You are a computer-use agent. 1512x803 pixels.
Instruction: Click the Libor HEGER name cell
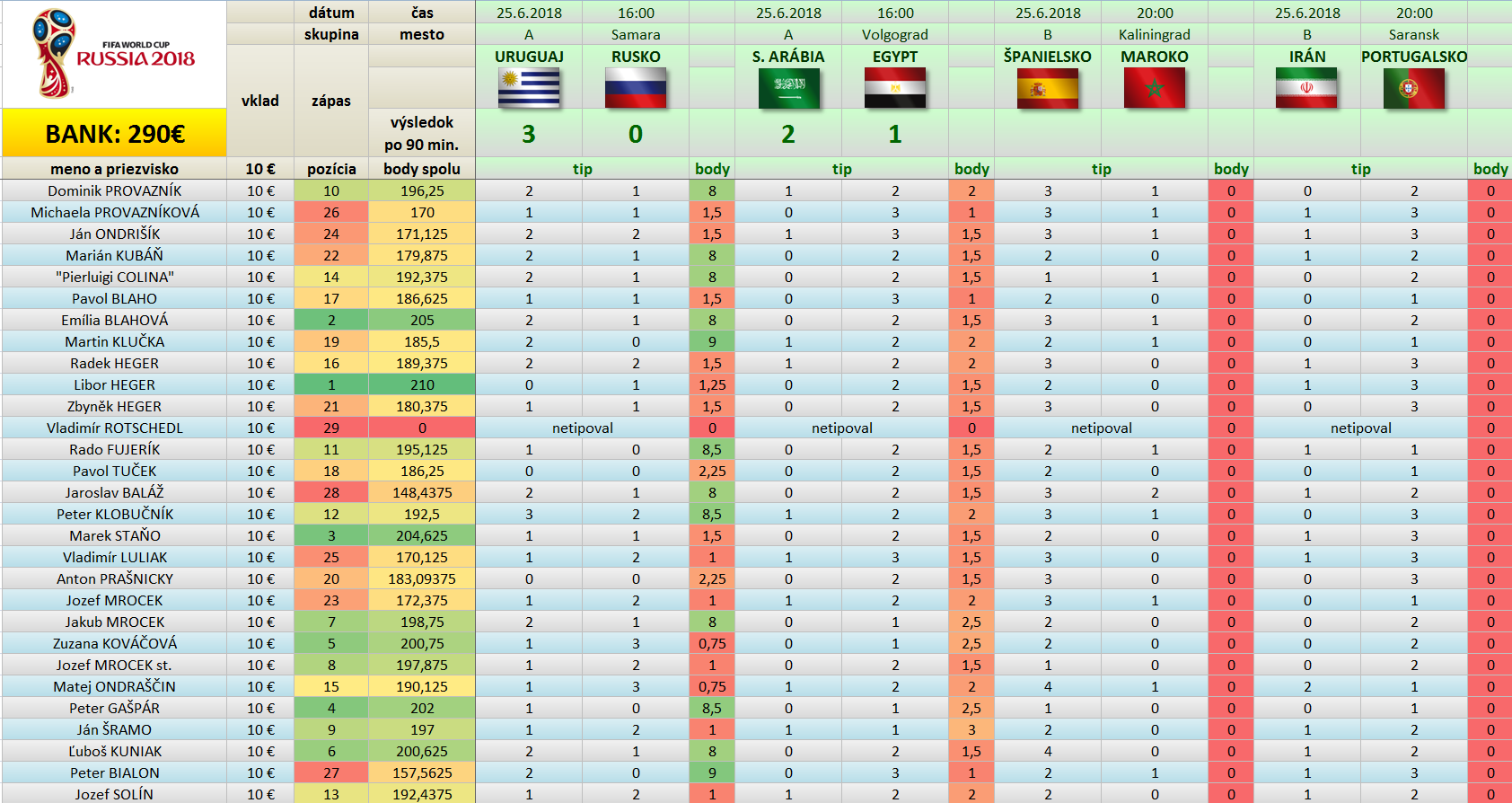[114, 384]
